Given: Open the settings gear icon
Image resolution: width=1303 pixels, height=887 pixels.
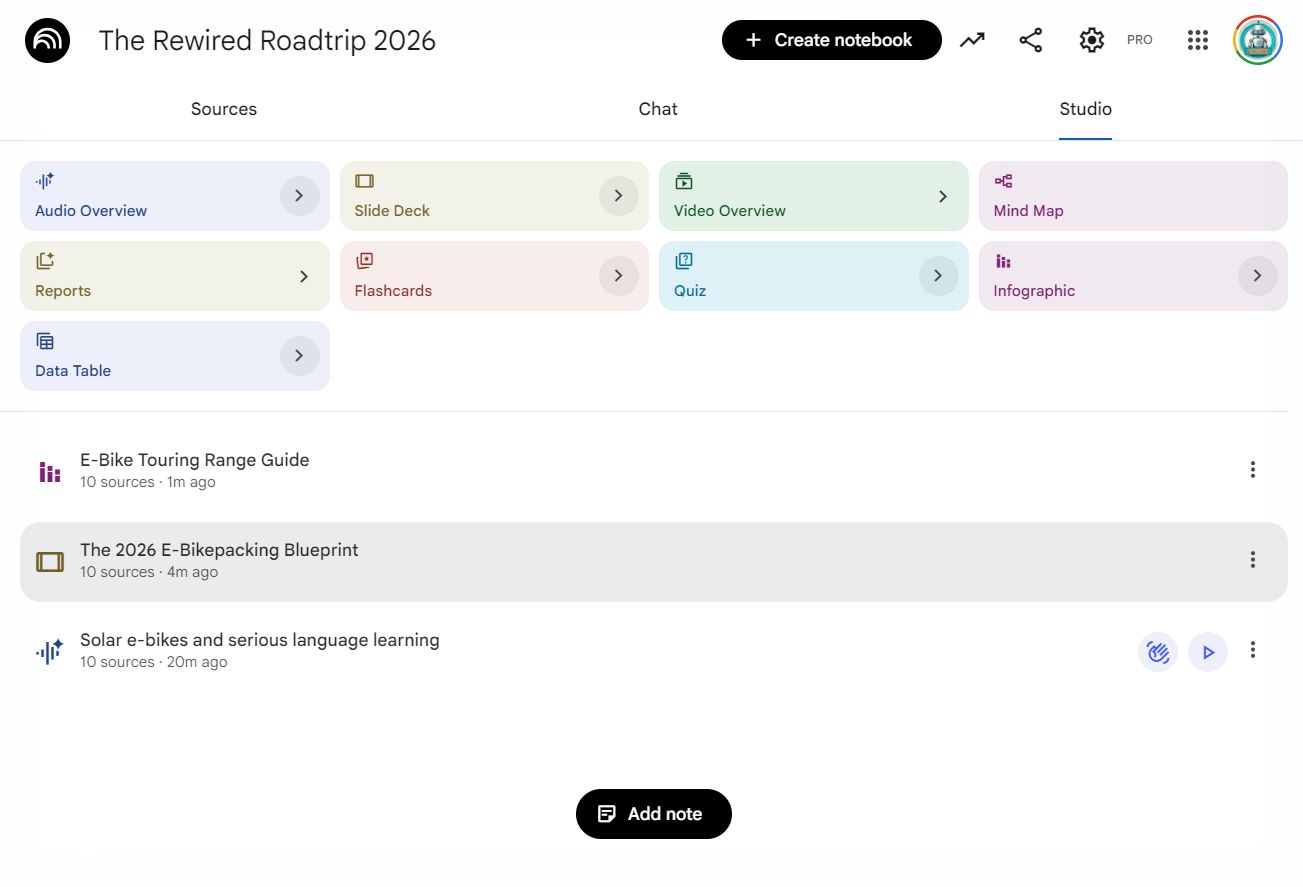Looking at the screenshot, I should [x=1091, y=40].
